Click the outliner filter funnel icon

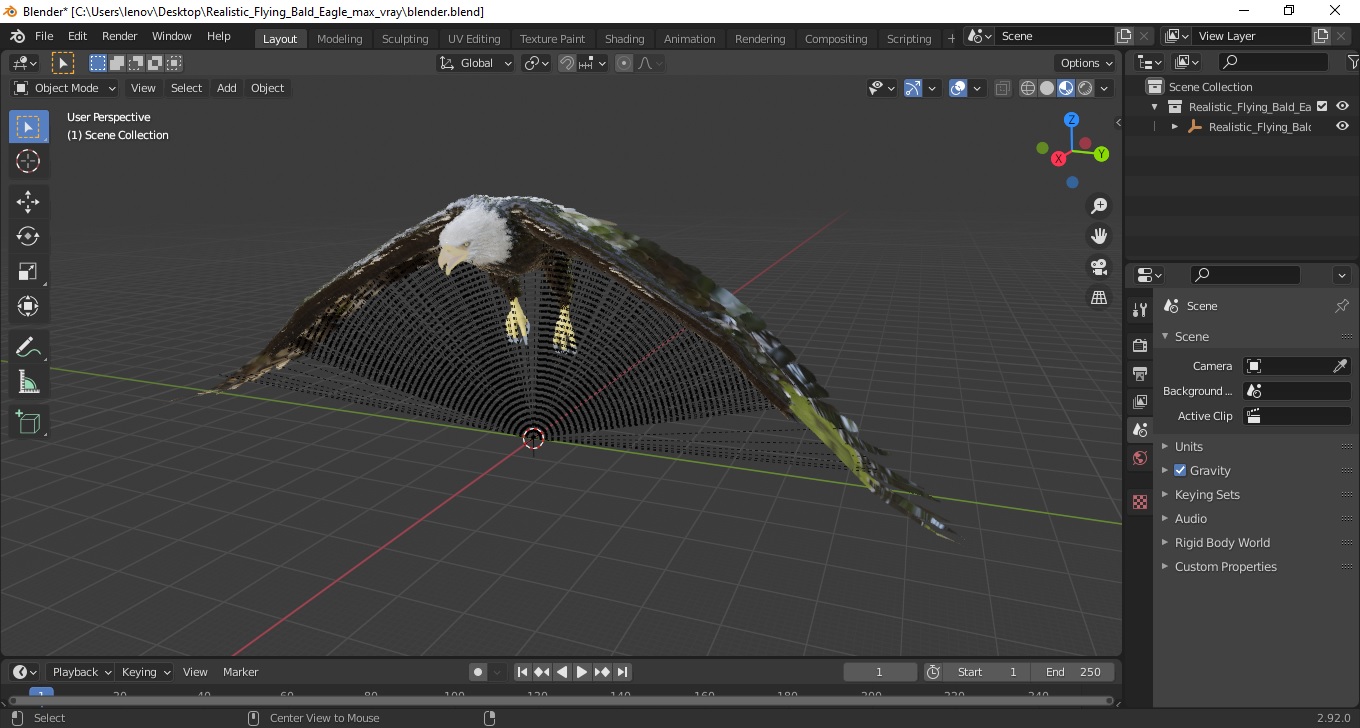pos(1353,62)
